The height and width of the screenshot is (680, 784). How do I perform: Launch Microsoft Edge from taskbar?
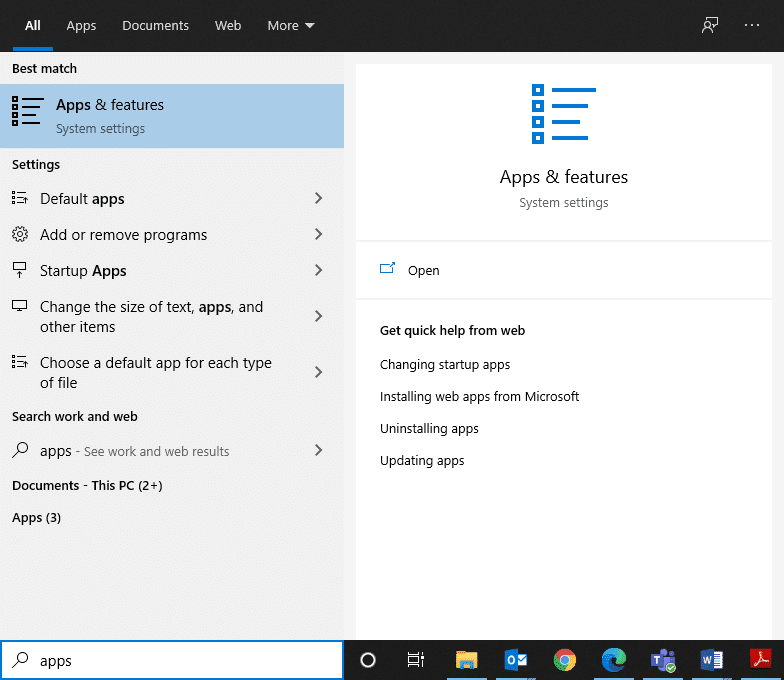click(614, 660)
